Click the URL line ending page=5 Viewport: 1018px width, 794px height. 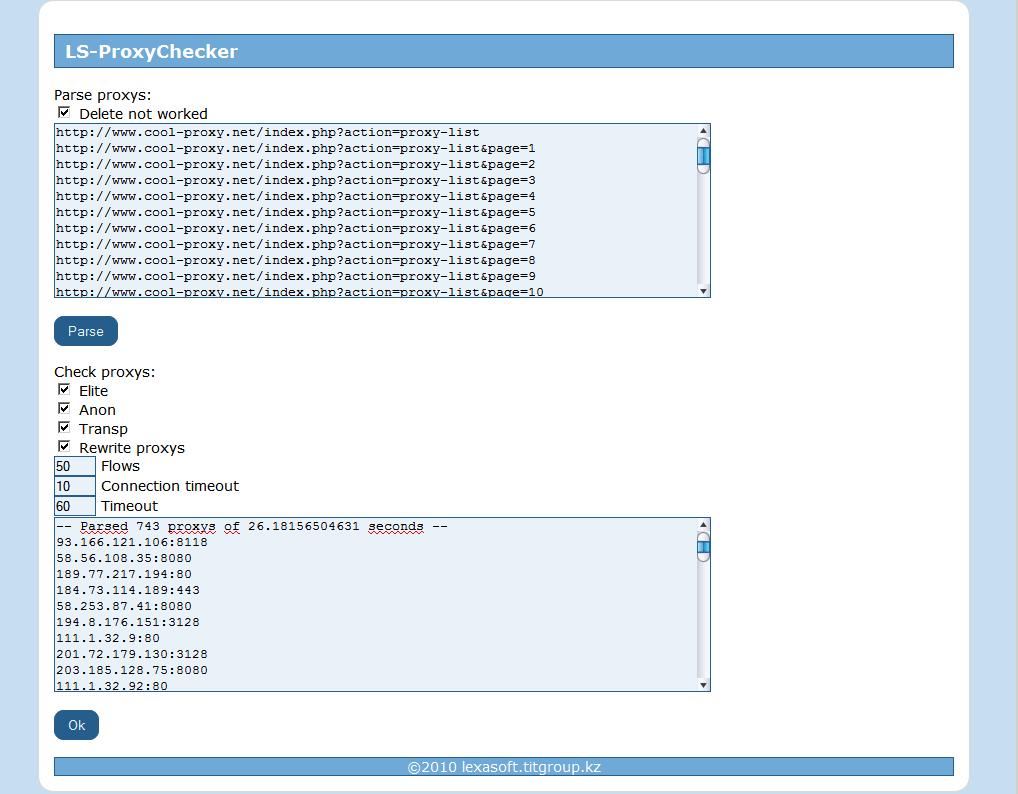click(x=295, y=212)
